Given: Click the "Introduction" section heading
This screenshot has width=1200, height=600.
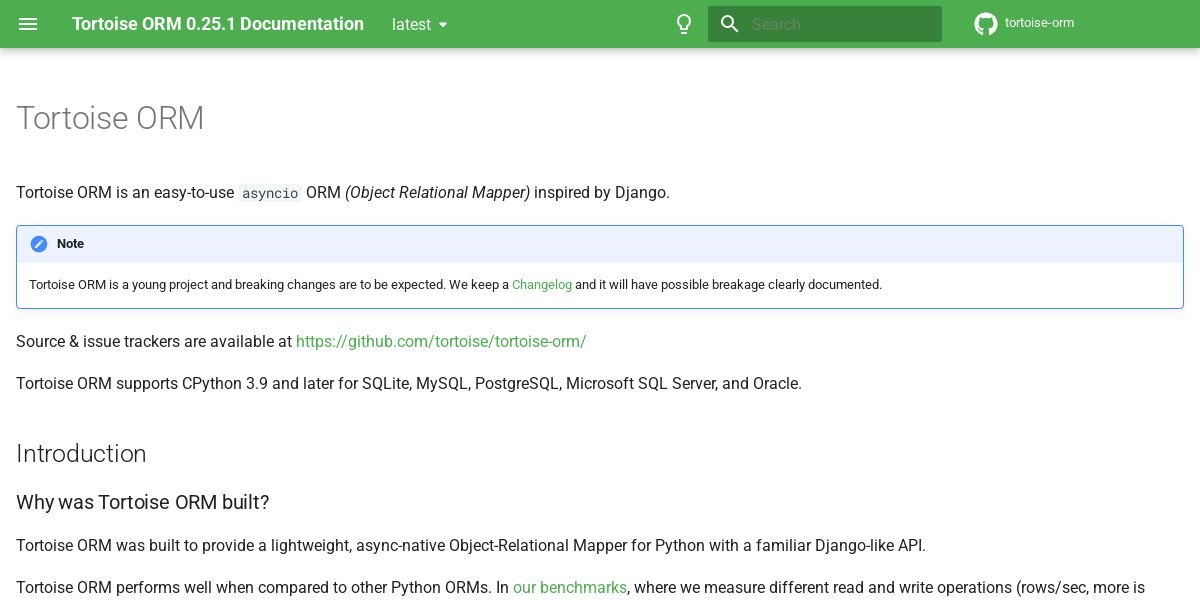Looking at the screenshot, I should [81, 453].
